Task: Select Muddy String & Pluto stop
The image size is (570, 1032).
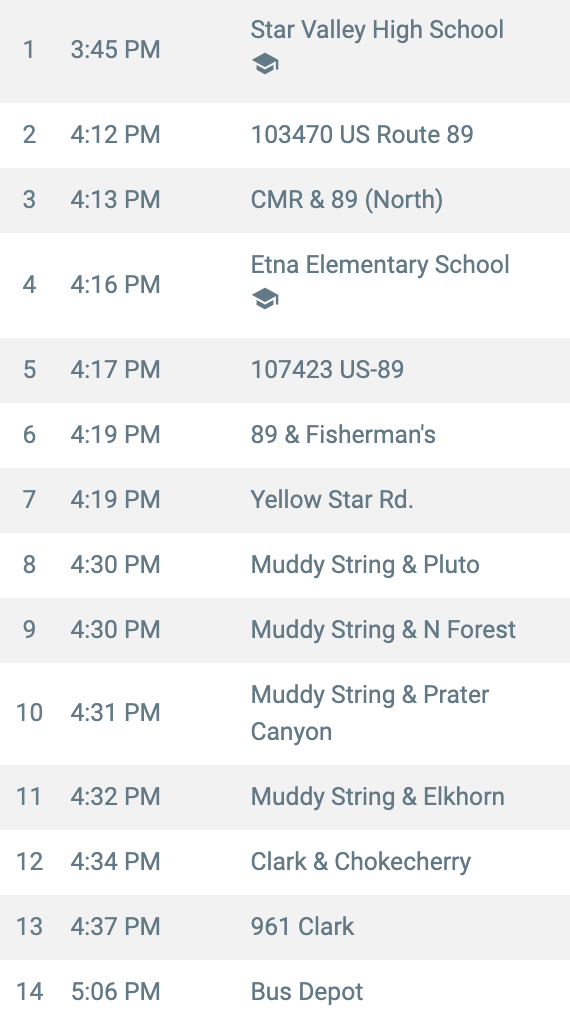Action: tap(365, 565)
